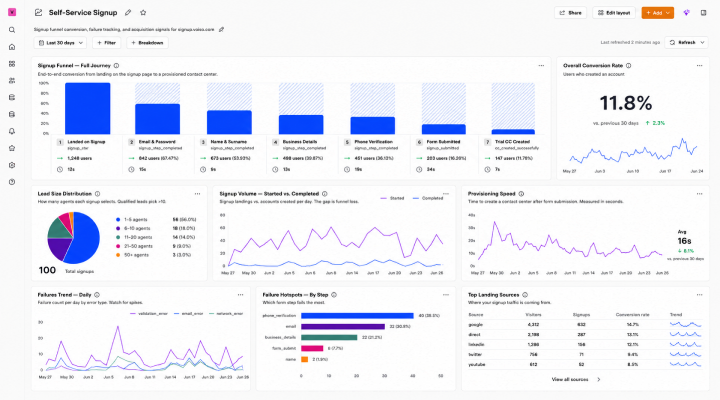
Task: Open the bell notifications icon in sidebar
Action: click(12, 131)
